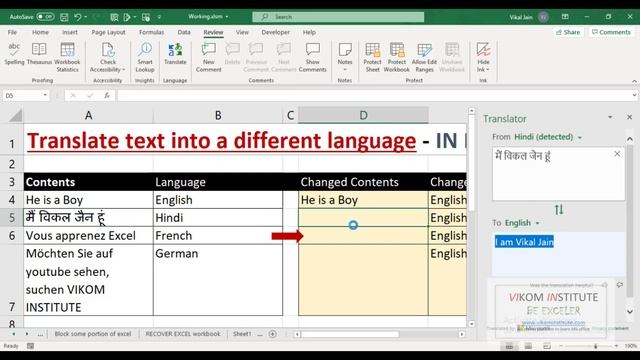Click the macro recording status bar icon

(30, 346)
